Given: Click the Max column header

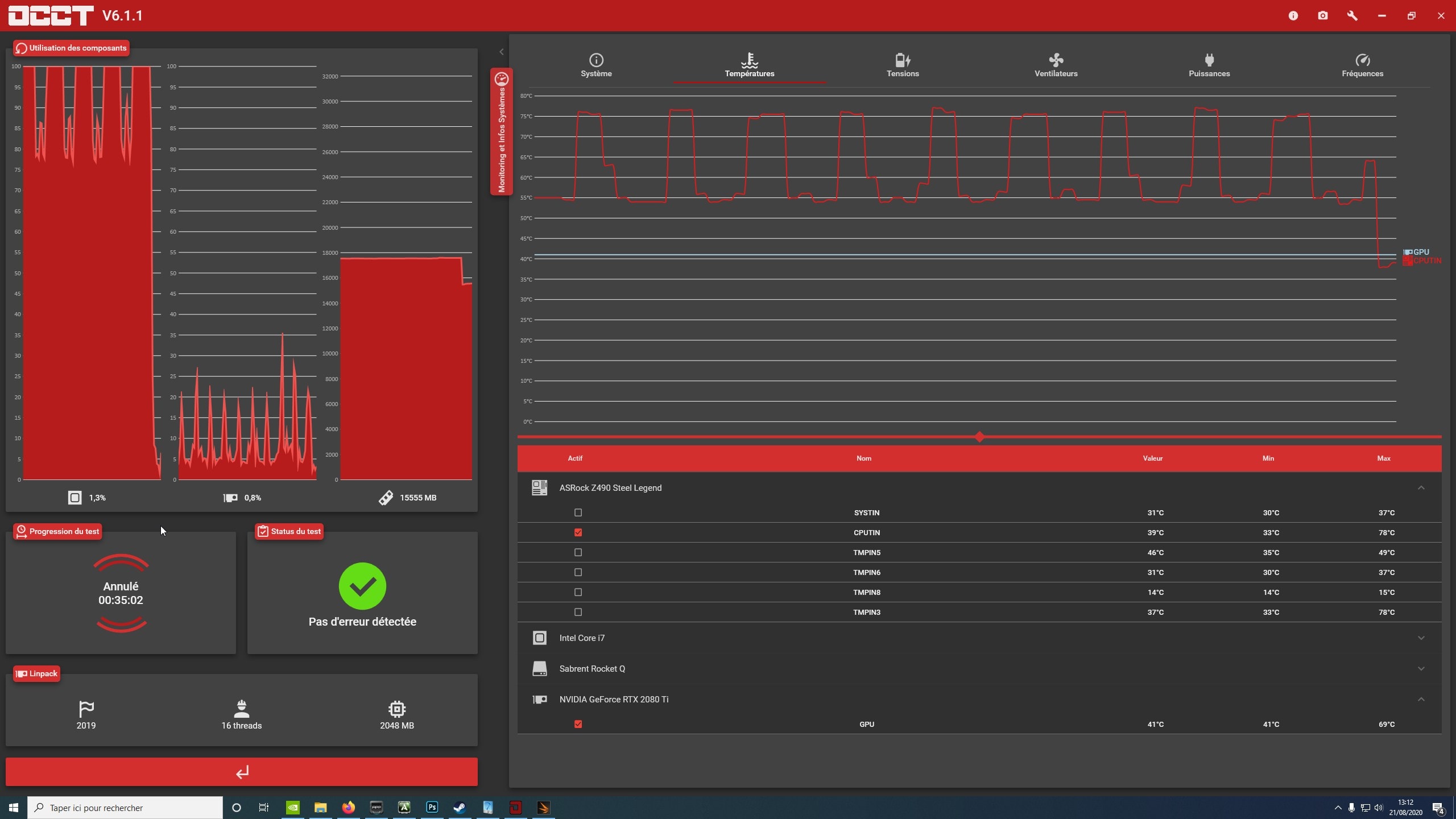Looking at the screenshot, I should (1383, 458).
